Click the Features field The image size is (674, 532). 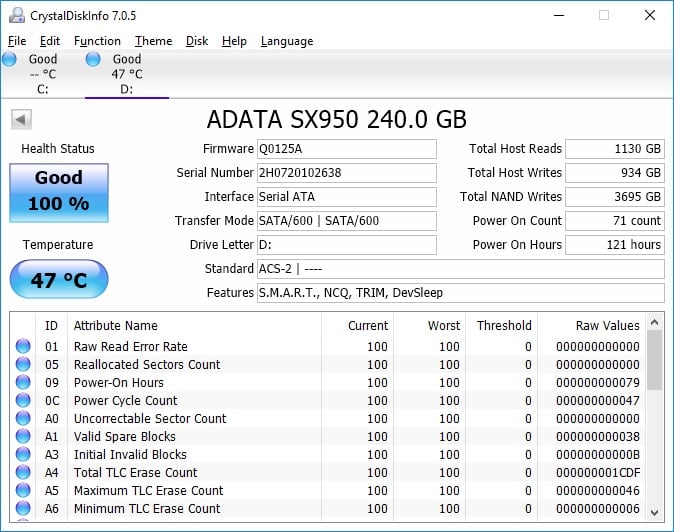pyautogui.click(x=461, y=293)
